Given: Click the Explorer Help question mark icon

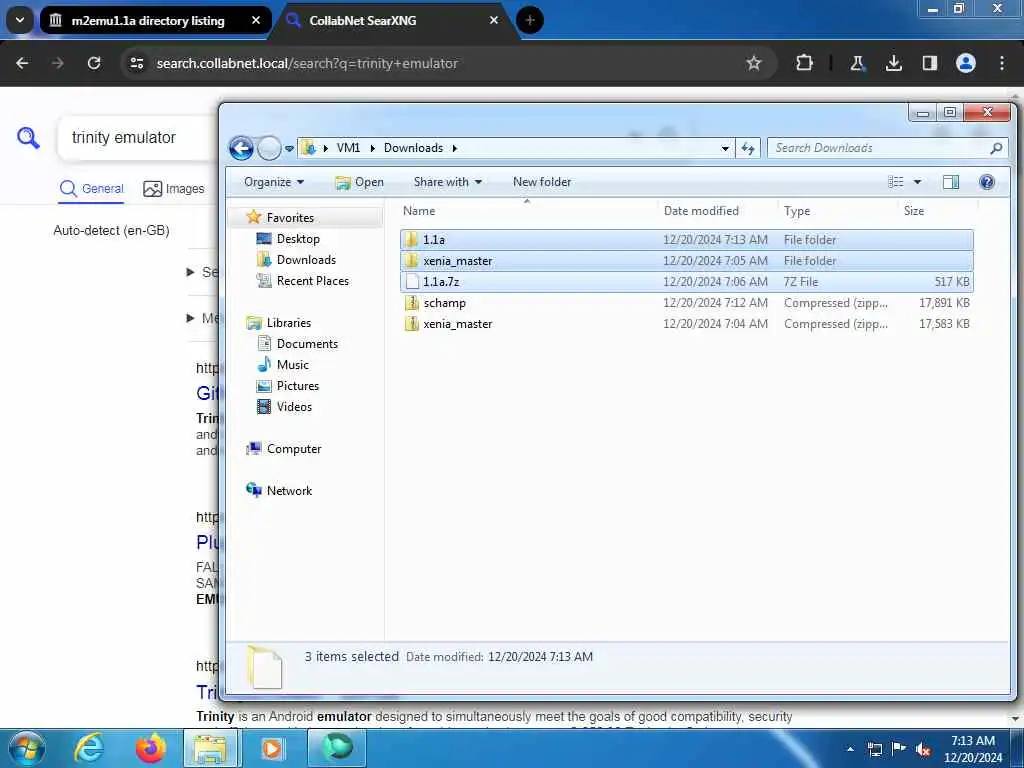Looking at the screenshot, I should tap(987, 182).
